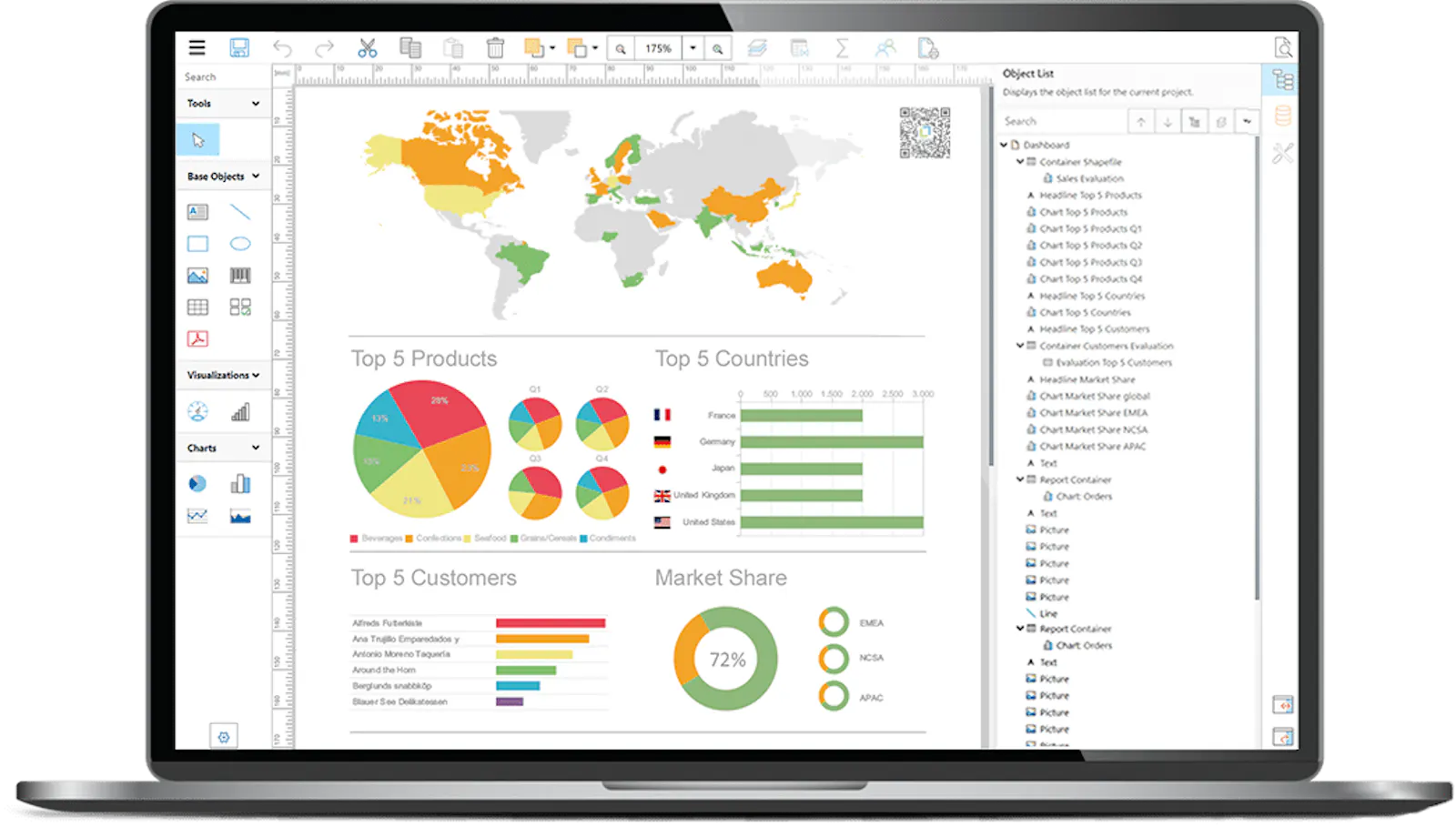
Task: Open the zoom level dropdown arrow
Action: tap(693, 49)
